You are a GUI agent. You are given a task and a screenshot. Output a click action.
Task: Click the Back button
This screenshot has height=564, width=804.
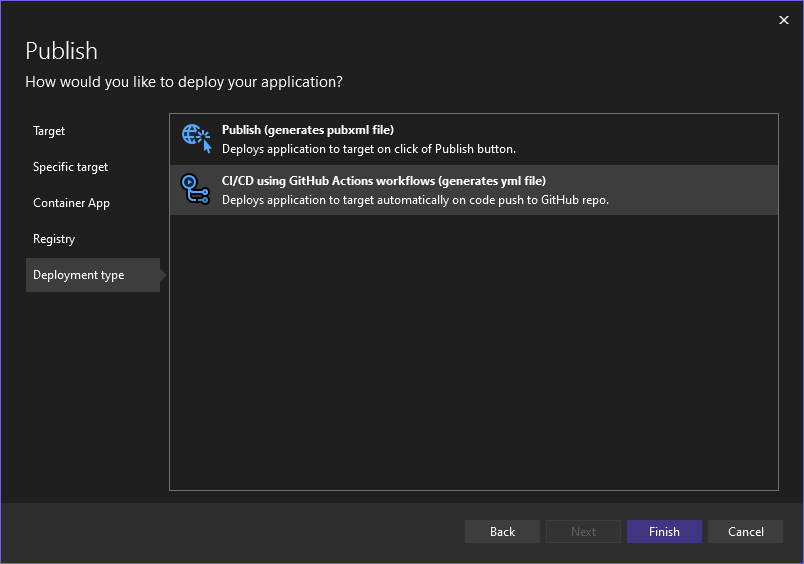click(502, 532)
